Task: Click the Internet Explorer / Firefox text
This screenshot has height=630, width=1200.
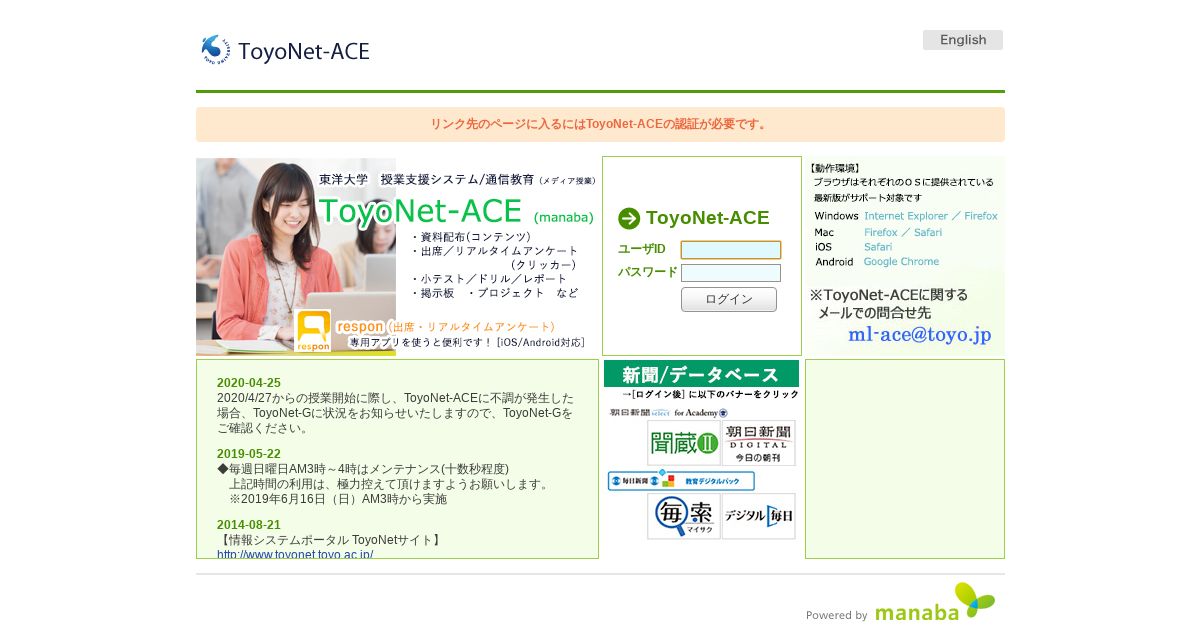Action: click(x=931, y=216)
